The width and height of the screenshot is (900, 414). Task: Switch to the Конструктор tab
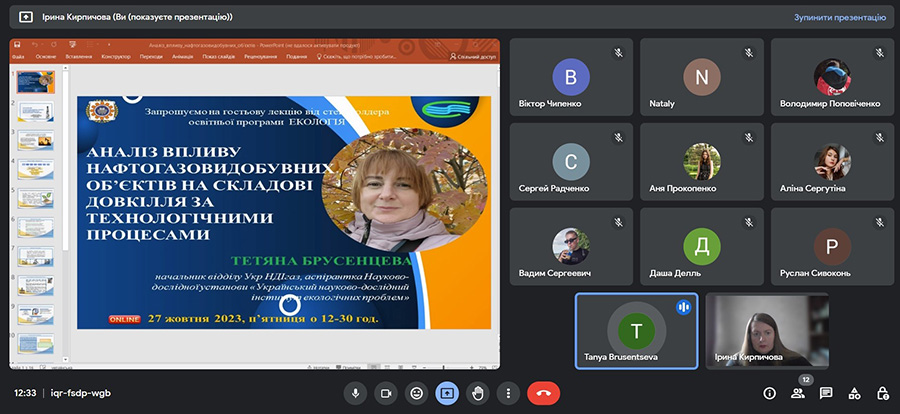(116, 57)
